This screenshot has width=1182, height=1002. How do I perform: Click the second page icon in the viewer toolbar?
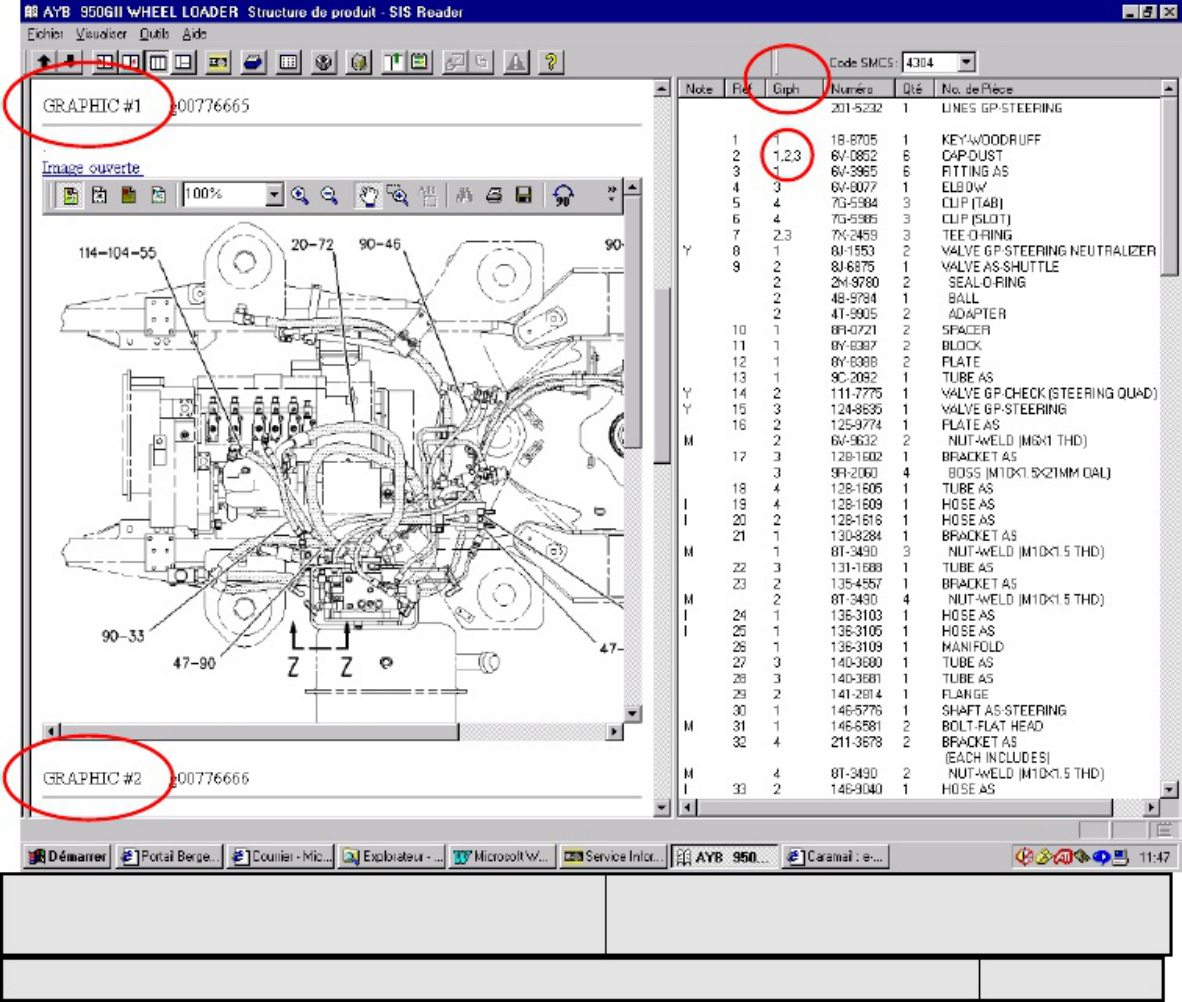(100, 195)
